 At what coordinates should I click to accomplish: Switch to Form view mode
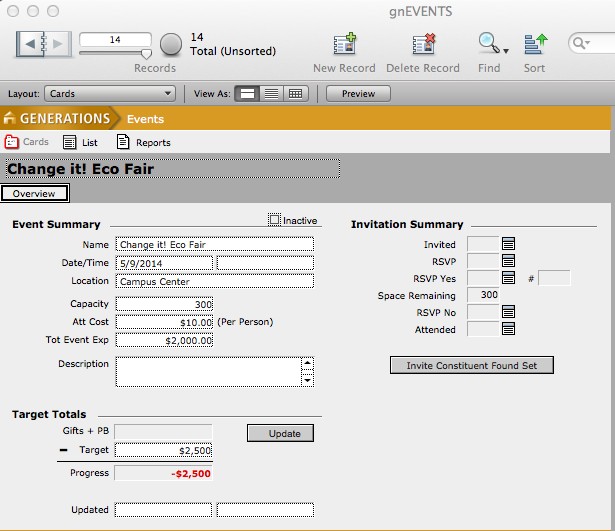point(246,94)
